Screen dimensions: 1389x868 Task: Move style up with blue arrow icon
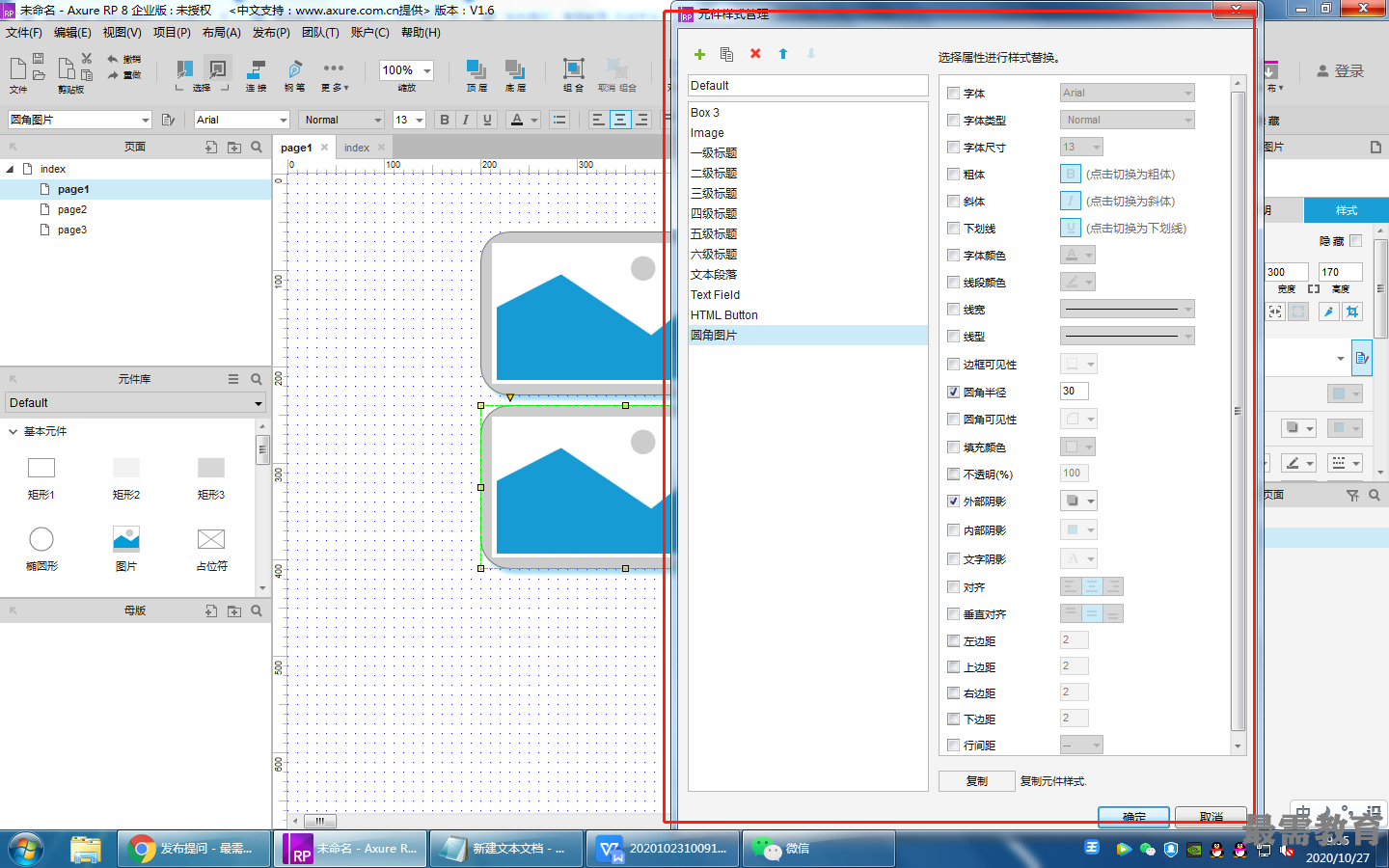pos(783,54)
